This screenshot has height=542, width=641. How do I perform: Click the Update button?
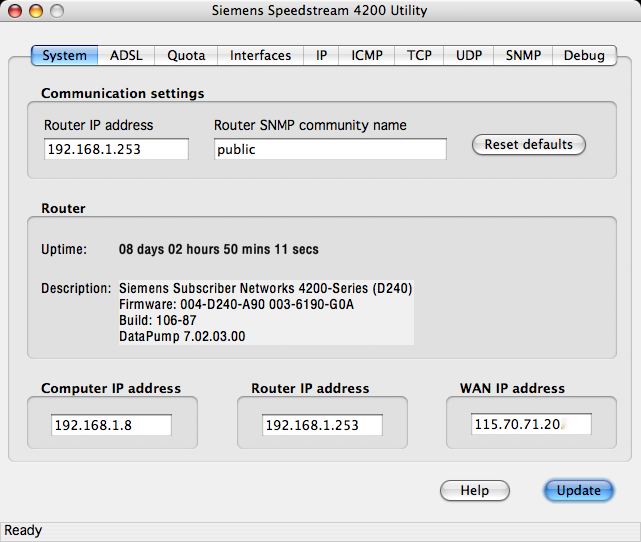578,490
